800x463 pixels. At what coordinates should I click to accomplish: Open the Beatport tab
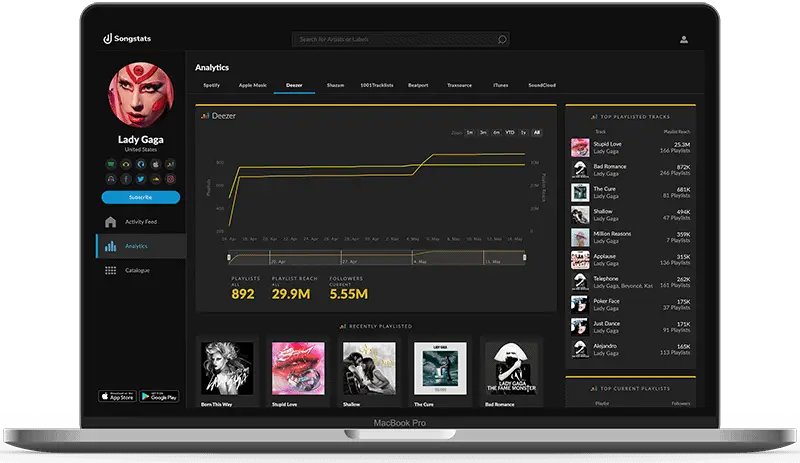point(418,85)
